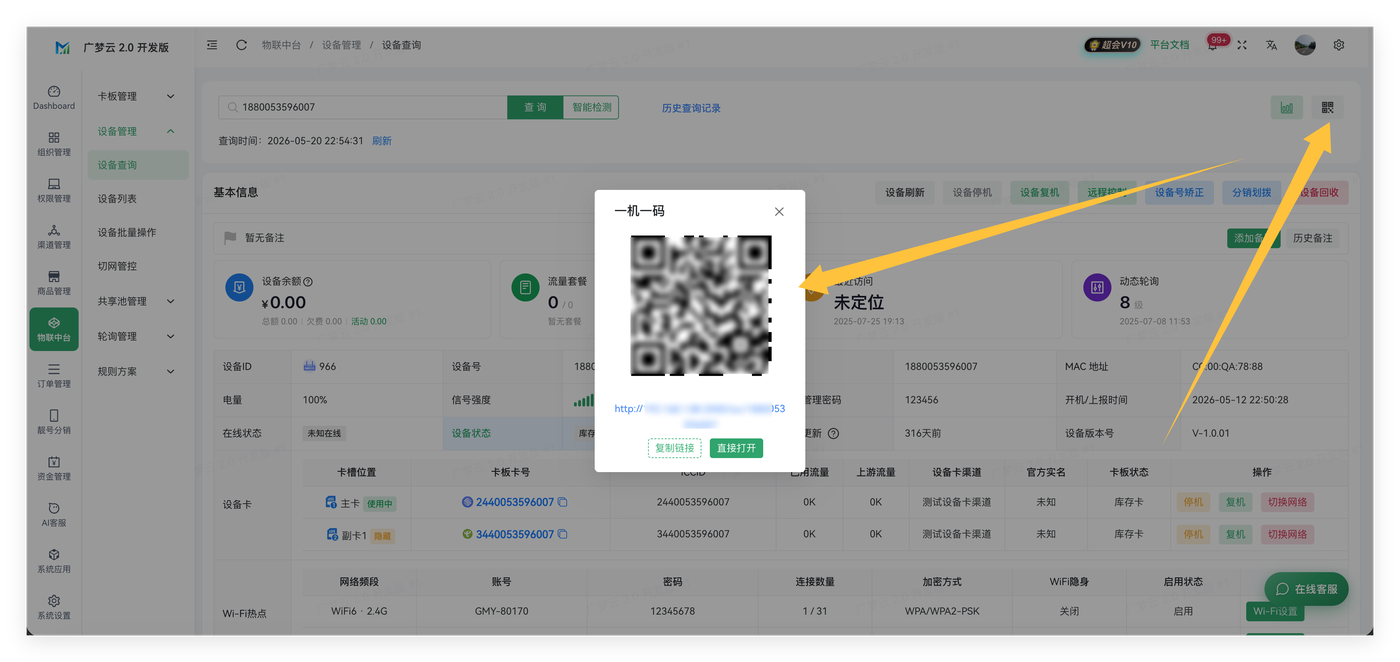
Task: Open 渠道管理 in the sidebar
Action: pos(54,236)
